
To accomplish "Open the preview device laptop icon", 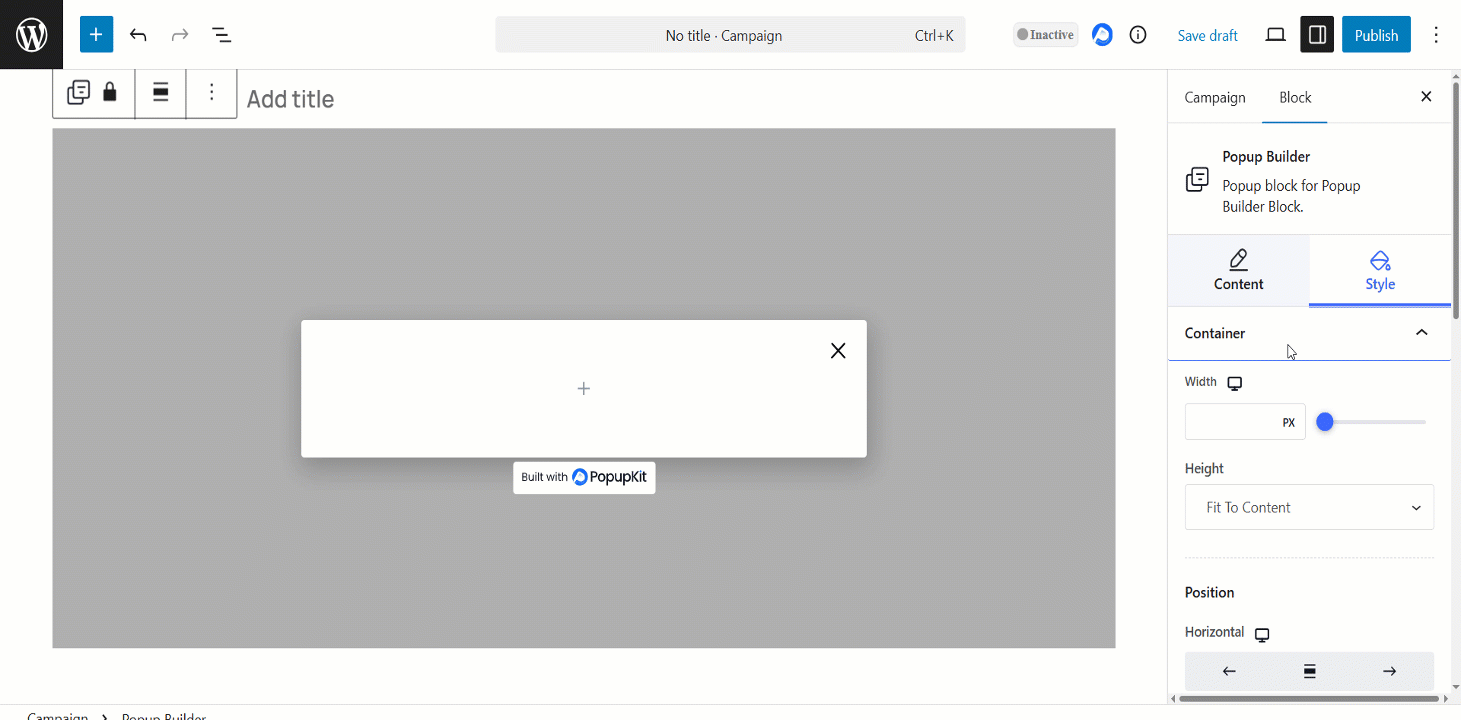I will [x=1275, y=35].
